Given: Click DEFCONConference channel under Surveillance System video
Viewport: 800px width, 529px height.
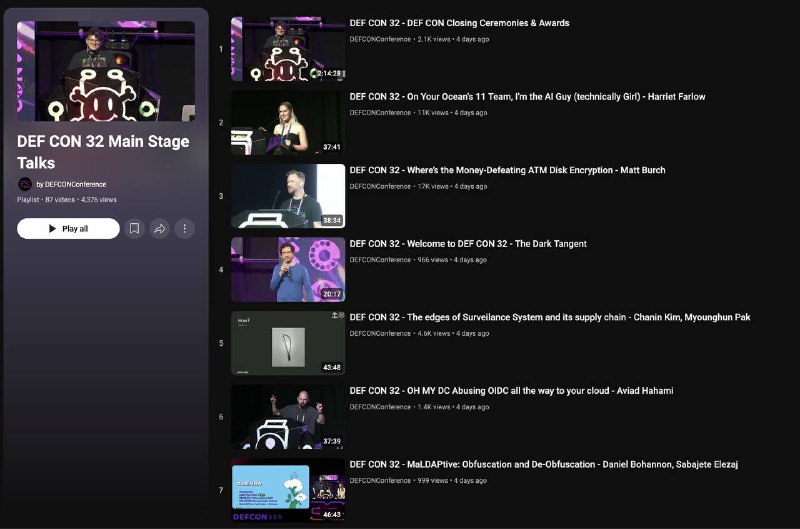Looking at the screenshot, I should [380, 333].
